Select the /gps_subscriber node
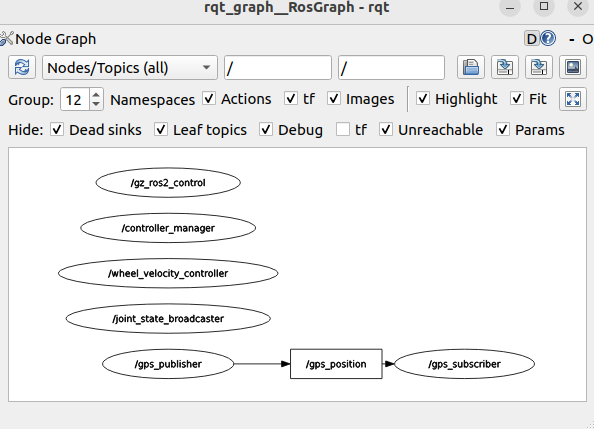This screenshot has height=429, width=594. 464,364
